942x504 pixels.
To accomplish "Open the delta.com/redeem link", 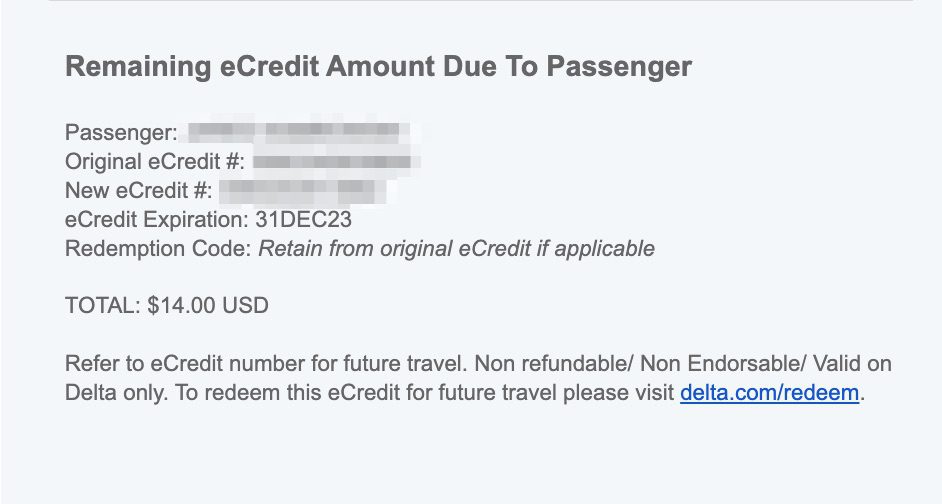I will [770, 393].
